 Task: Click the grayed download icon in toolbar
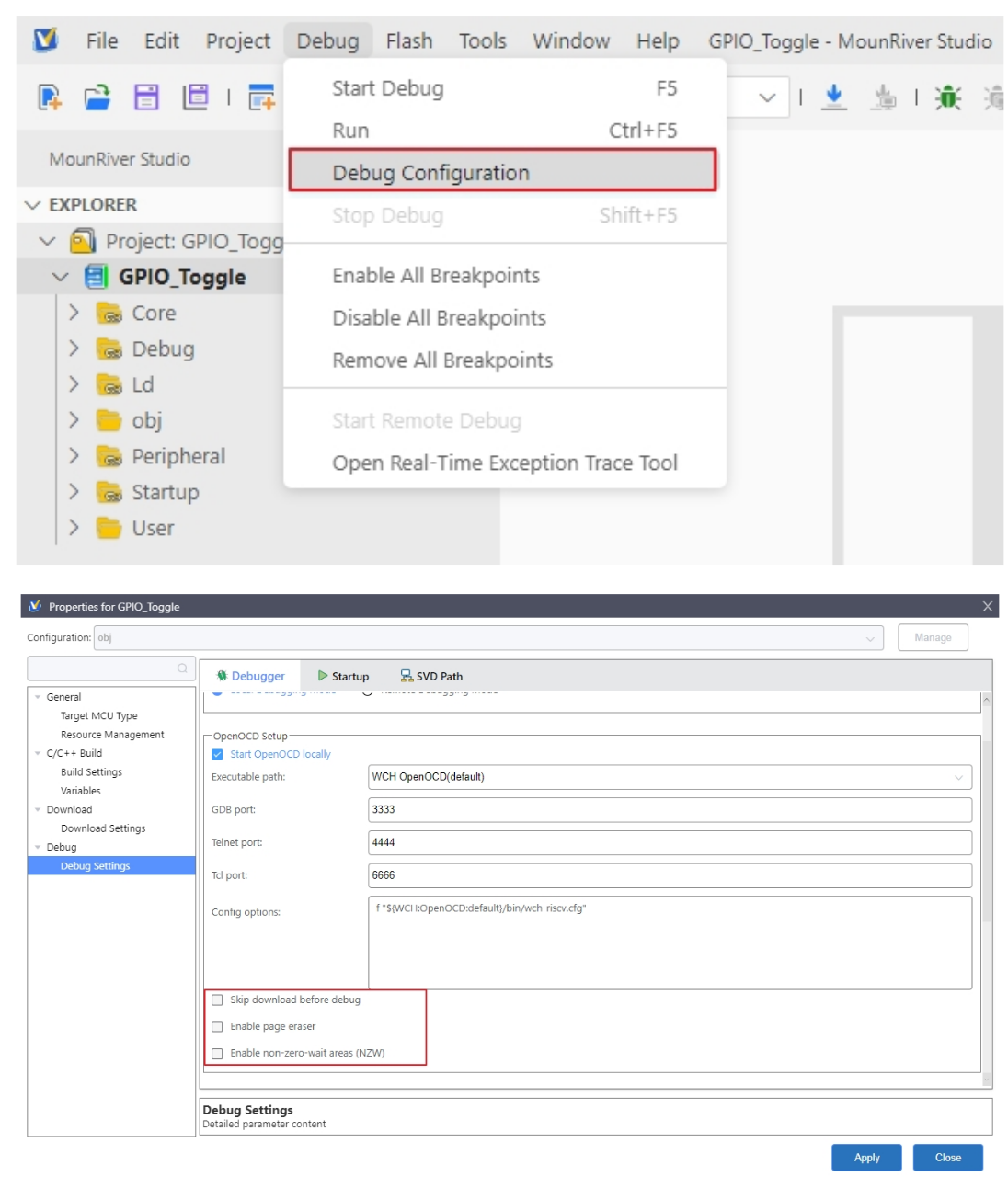(x=884, y=97)
